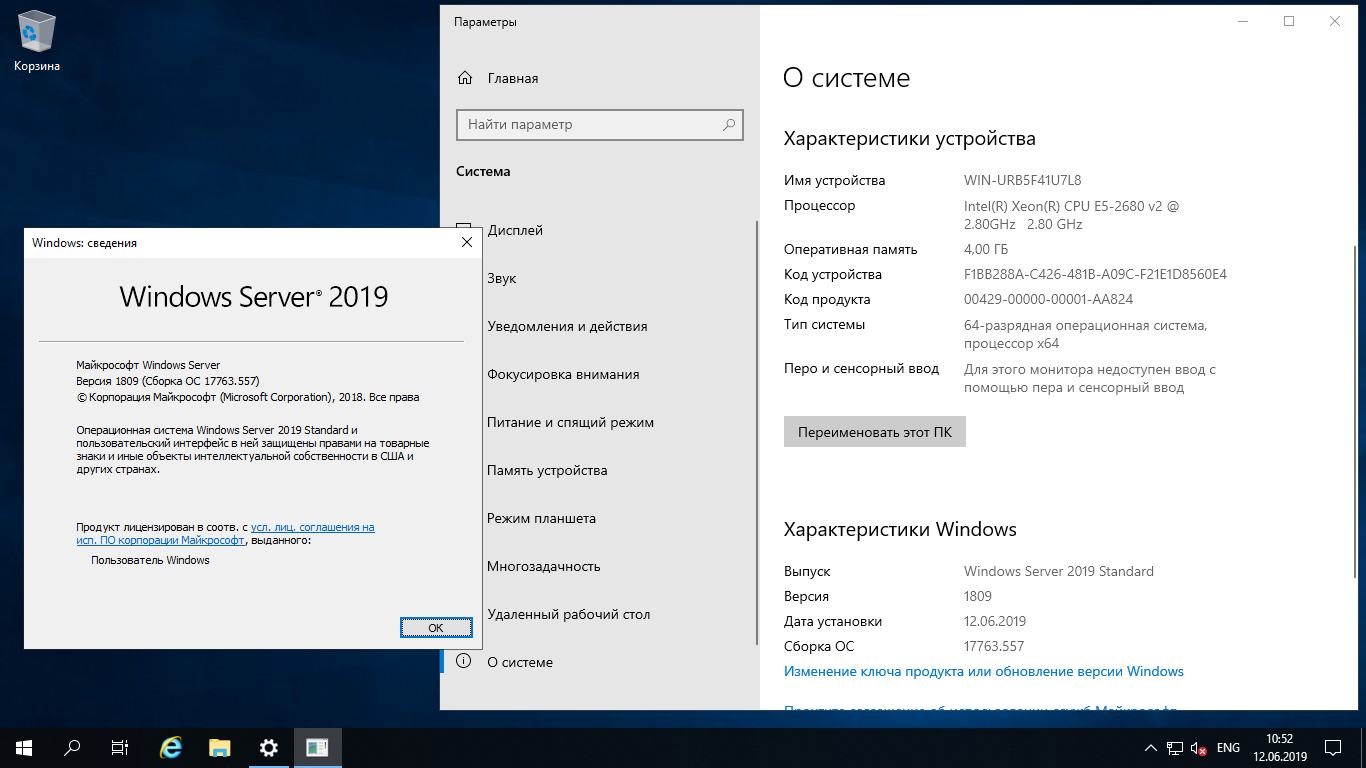This screenshot has height=768, width=1366.
Task: Click device name WIN-URB5F41U7L8
Action: tap(1023, 181)
